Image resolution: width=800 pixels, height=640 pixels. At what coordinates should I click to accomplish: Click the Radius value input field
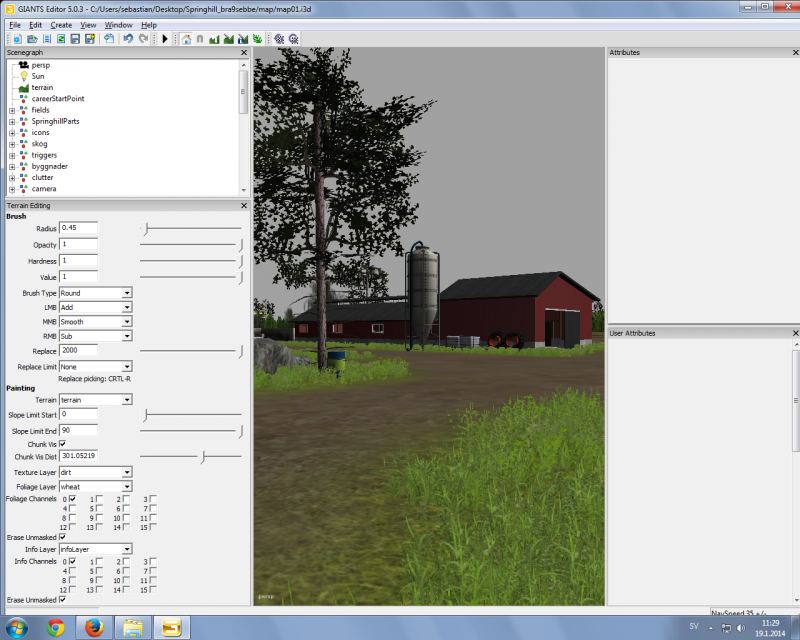pos(79,228)
